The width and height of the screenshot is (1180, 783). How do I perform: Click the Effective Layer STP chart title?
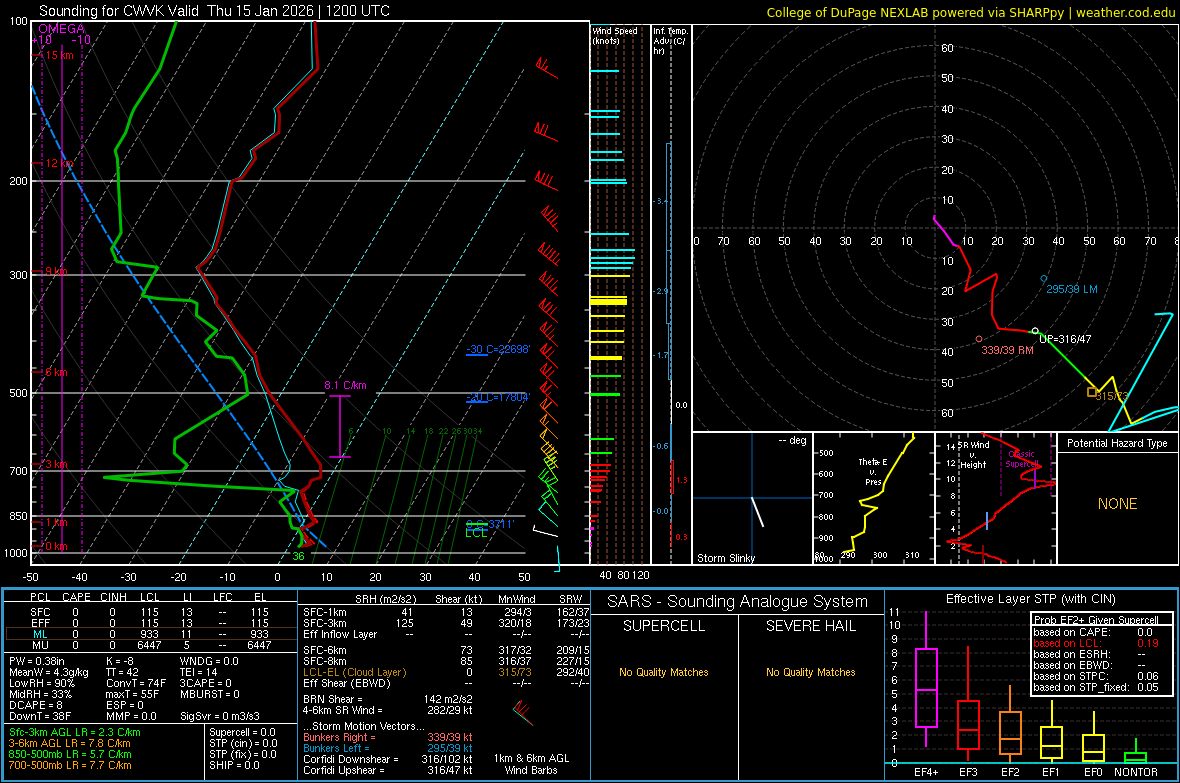pyautogui.click(x=1030, y=599)
